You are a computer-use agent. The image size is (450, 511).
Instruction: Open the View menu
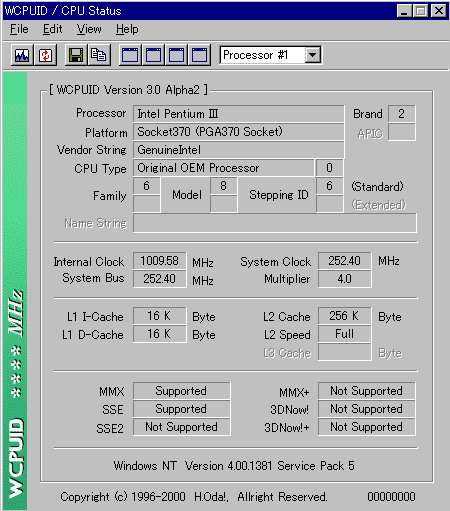[89, 29]
